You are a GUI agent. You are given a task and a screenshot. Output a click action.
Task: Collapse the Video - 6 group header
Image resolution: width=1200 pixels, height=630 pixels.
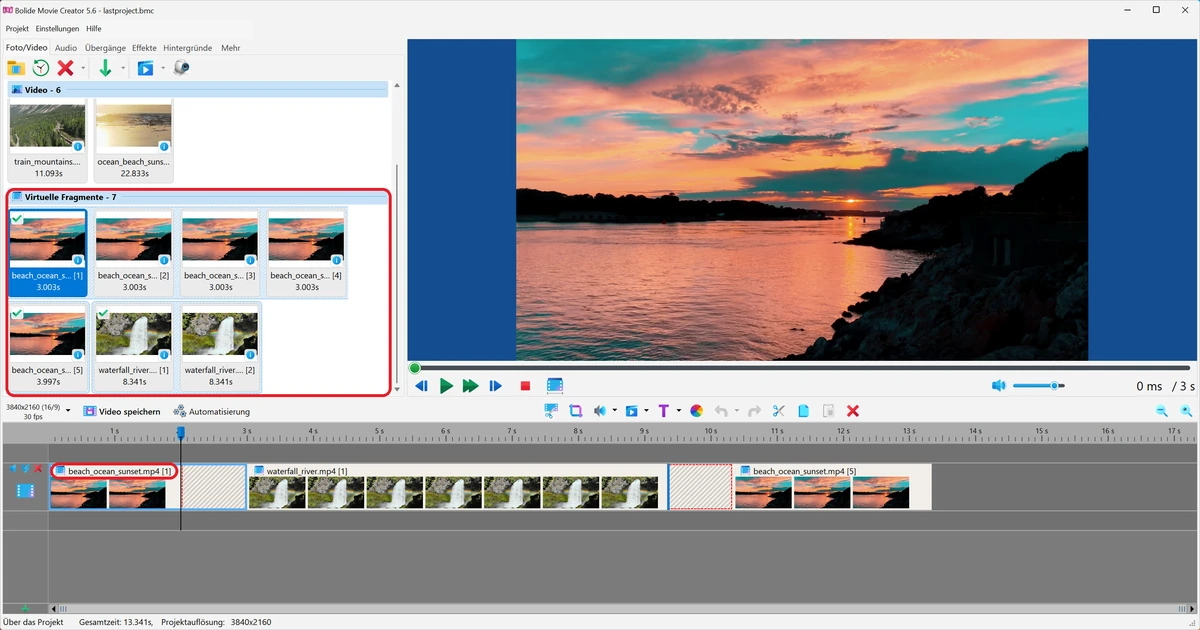click(x=198, y=90)
